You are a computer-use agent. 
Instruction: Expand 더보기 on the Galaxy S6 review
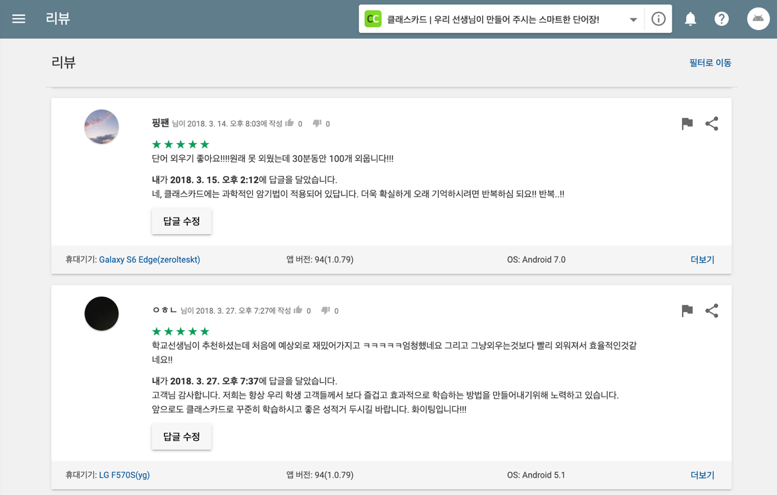(702, 260)
